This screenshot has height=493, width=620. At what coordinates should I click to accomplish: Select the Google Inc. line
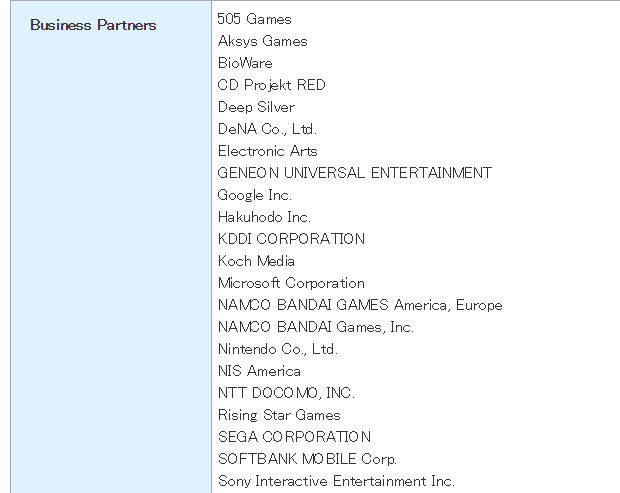tap(255, 195)
